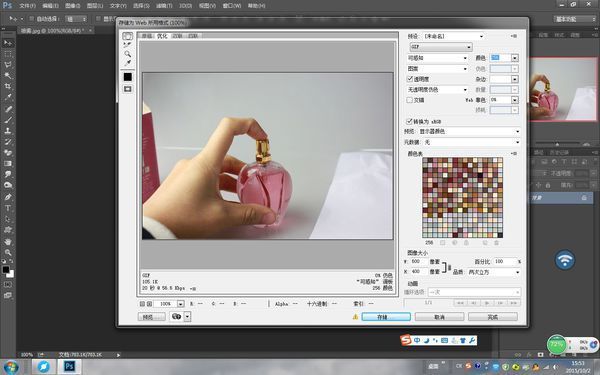
Task: Select the Move tool in Photoshop toolbar
Action: (8, 43)
